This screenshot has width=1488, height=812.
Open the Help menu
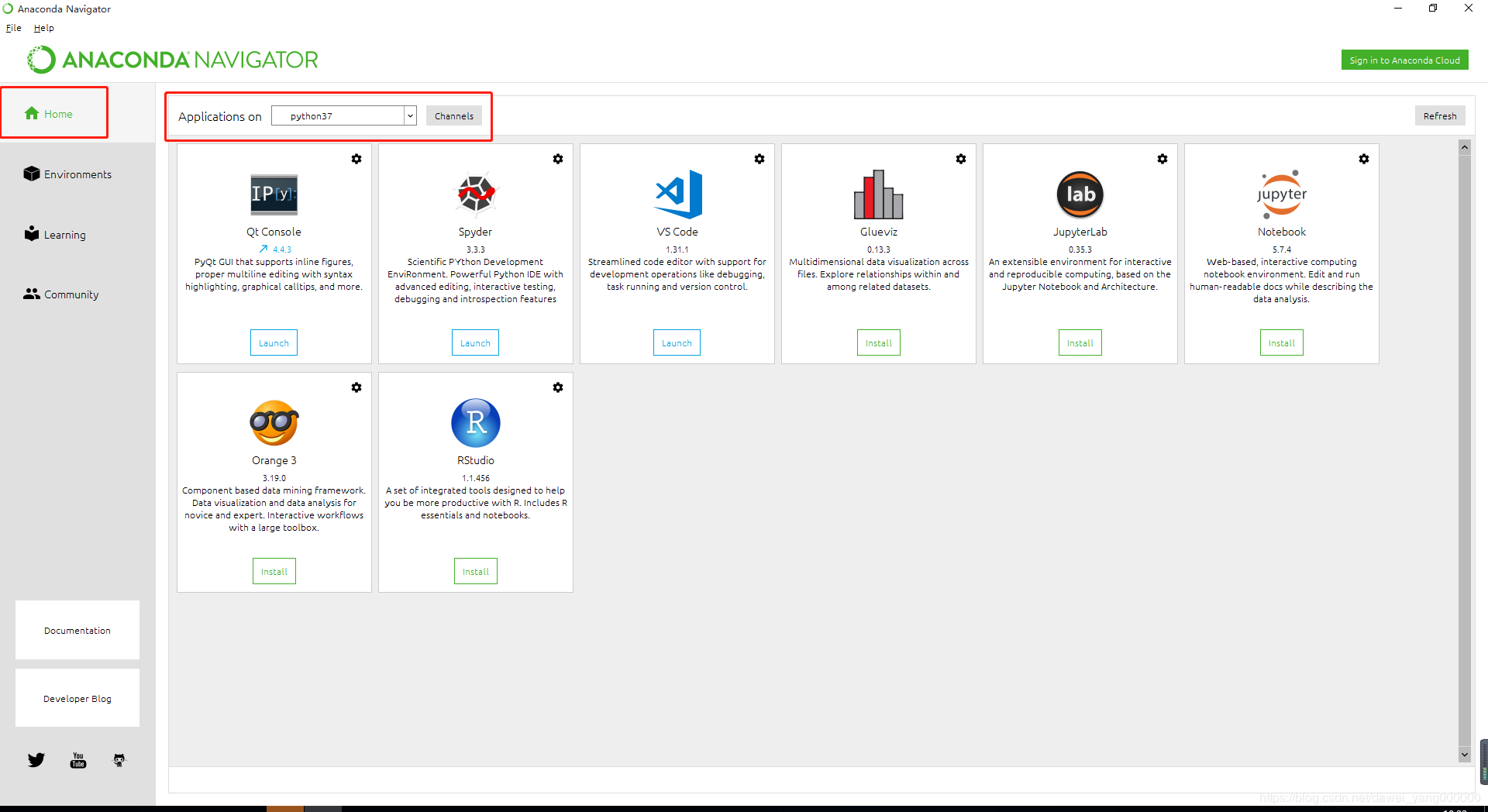pyautogui.click(x=44, y=28)
